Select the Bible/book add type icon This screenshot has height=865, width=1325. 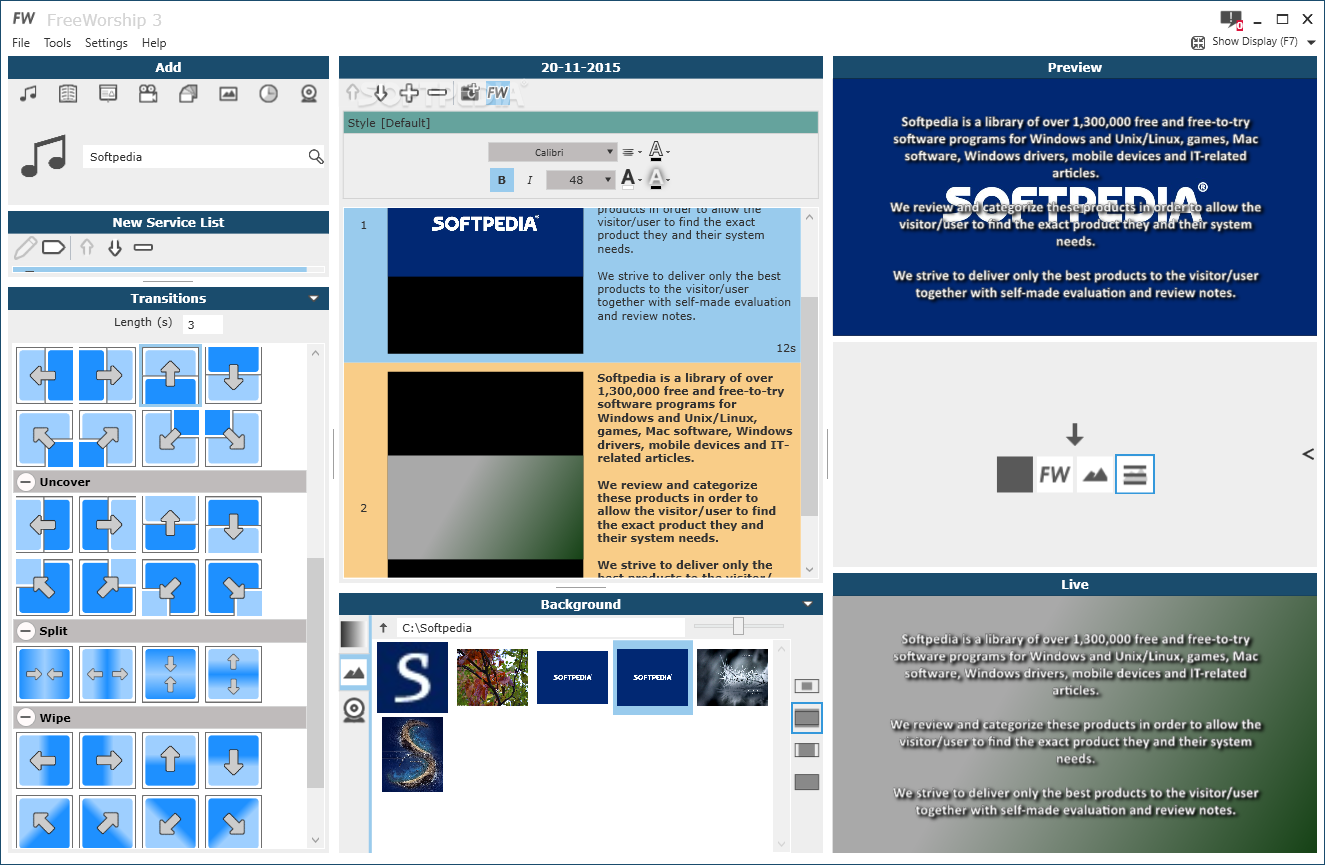(x=68, y=93)
